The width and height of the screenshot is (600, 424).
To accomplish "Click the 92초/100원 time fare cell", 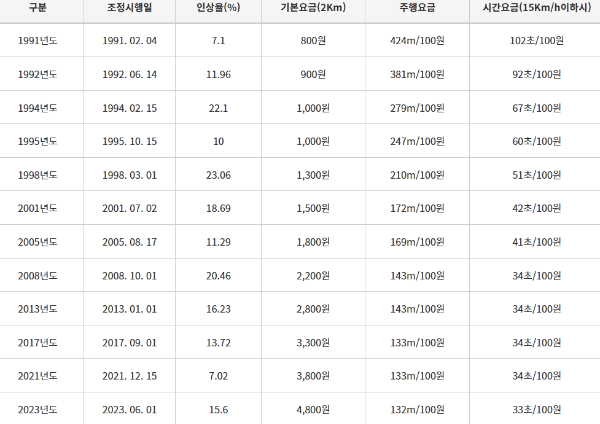I will [x=536, y=74].
